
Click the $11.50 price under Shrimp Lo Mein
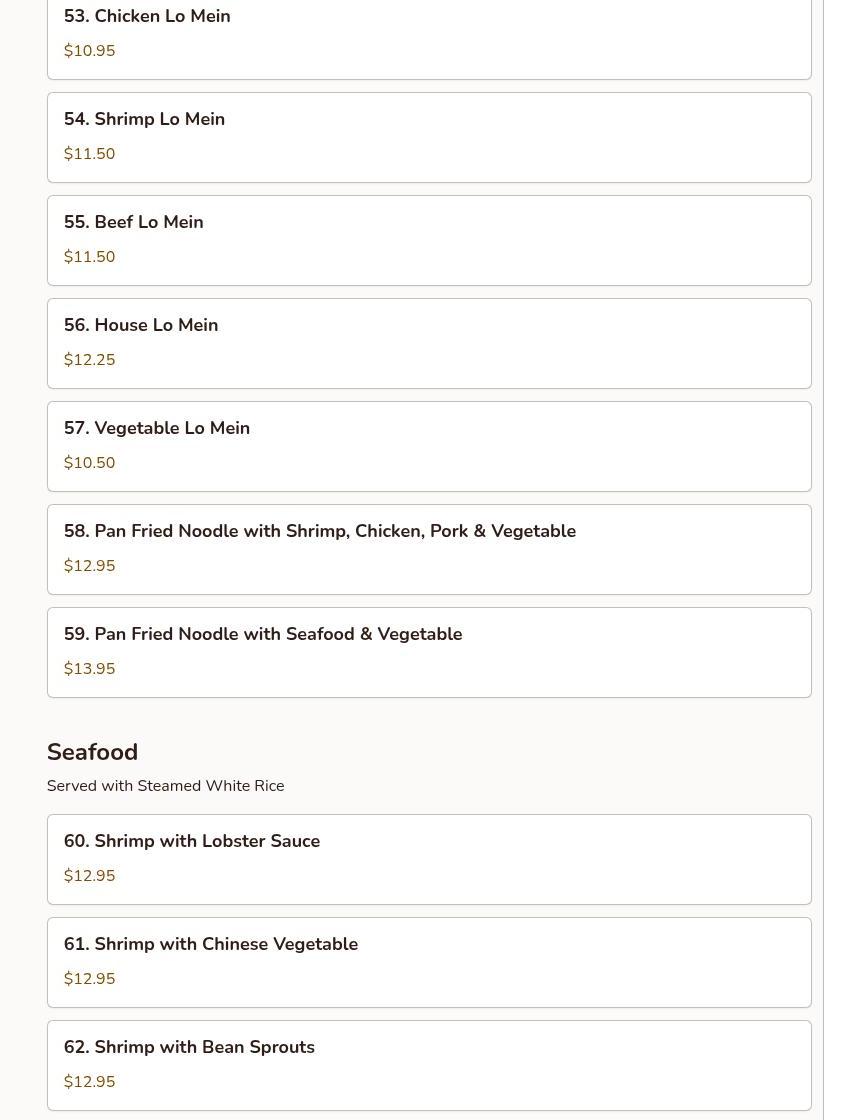point(89,154)
